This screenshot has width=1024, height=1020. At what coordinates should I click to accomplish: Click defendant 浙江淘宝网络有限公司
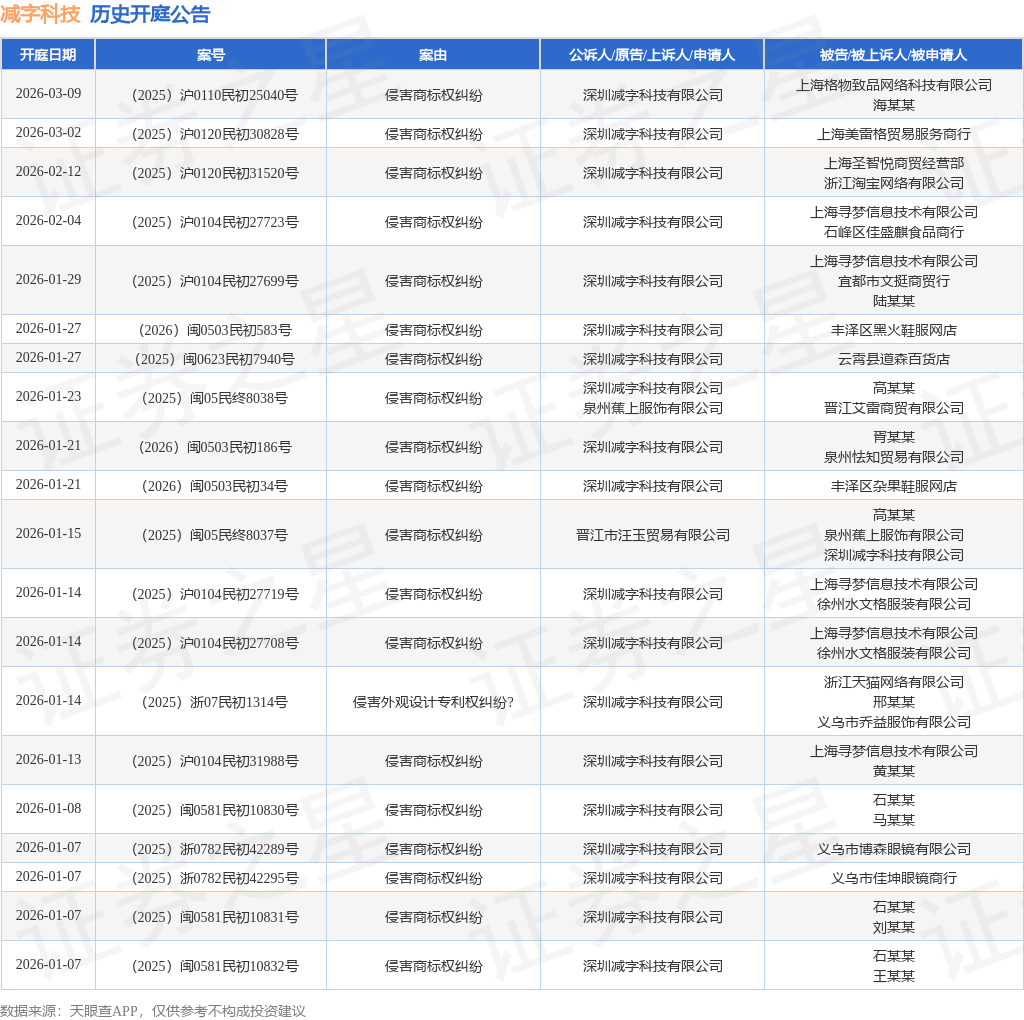point(893,183)
